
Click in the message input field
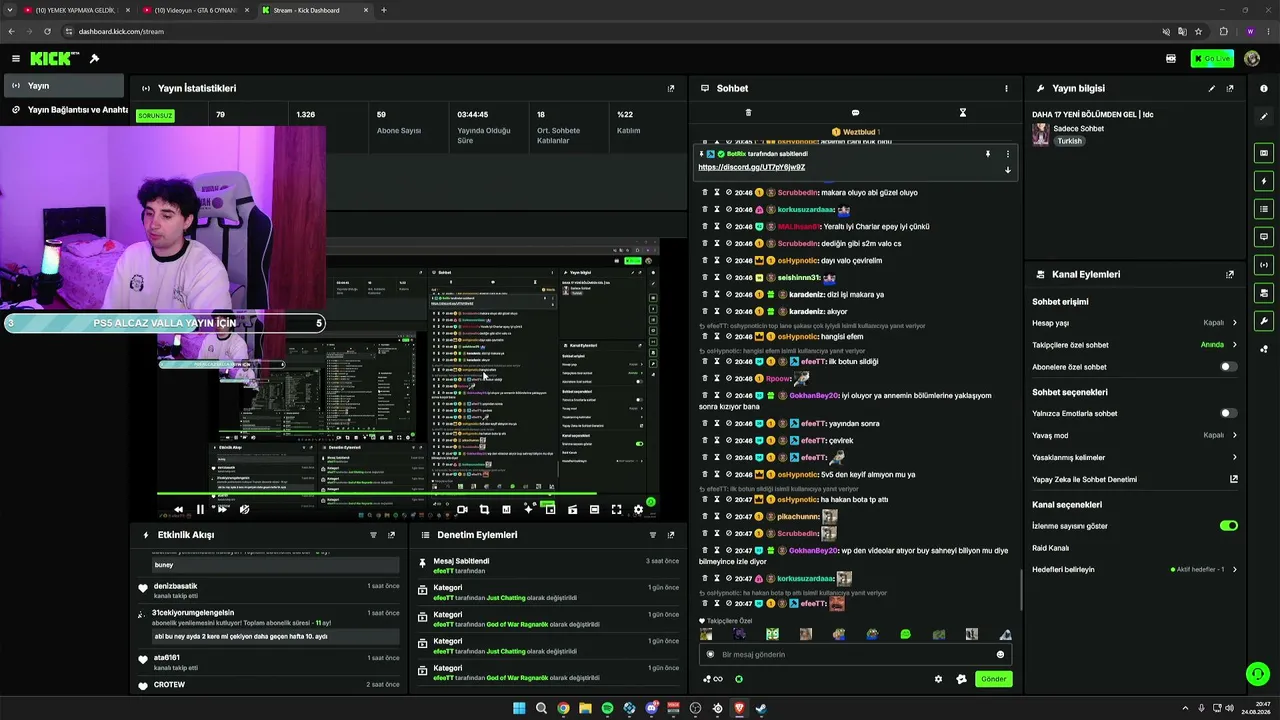tap(855, 654)
